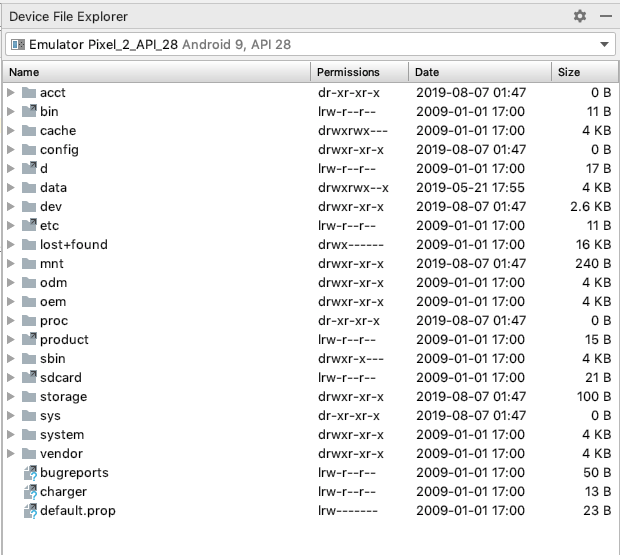620x555 pixels.
Task: Click the 'Device File Explorer' panel title
Action: [68, 17]
